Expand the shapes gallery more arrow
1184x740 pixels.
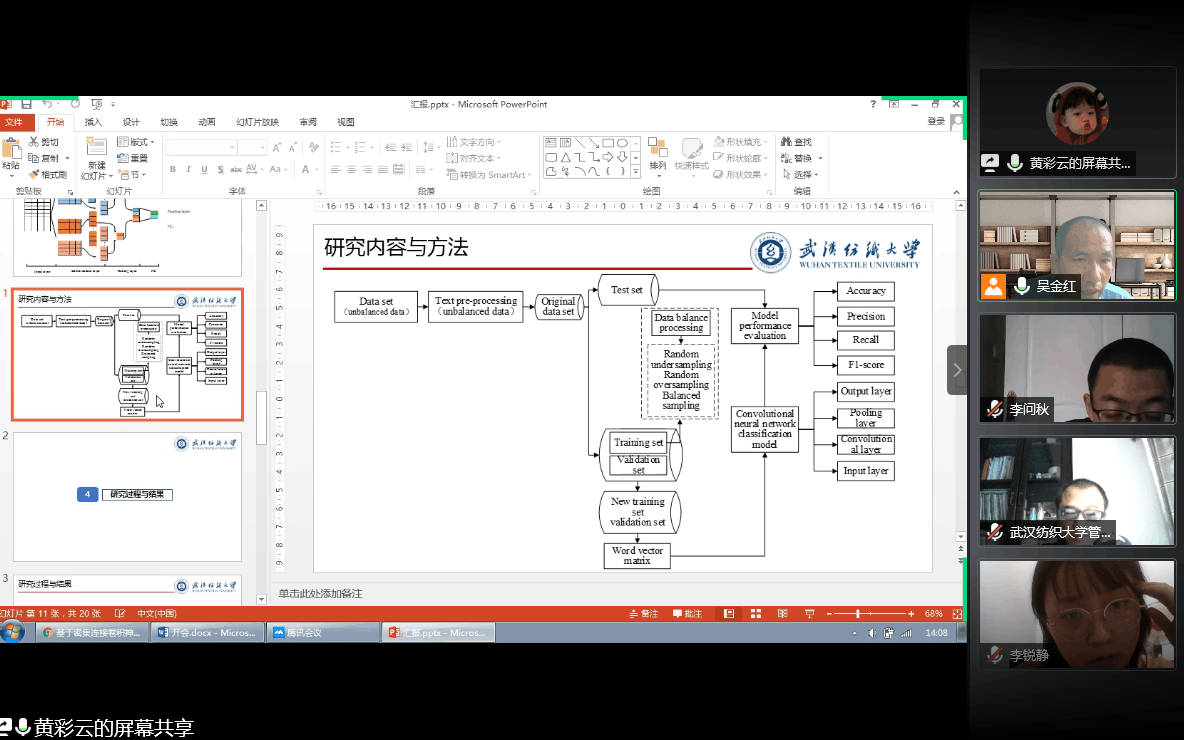point(635,172)
